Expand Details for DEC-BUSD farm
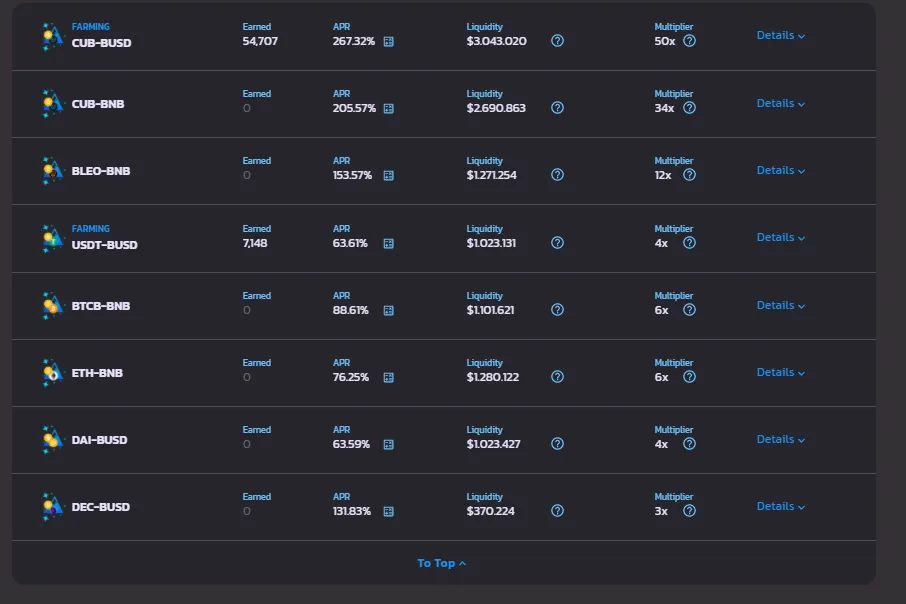 click(781, 507)
